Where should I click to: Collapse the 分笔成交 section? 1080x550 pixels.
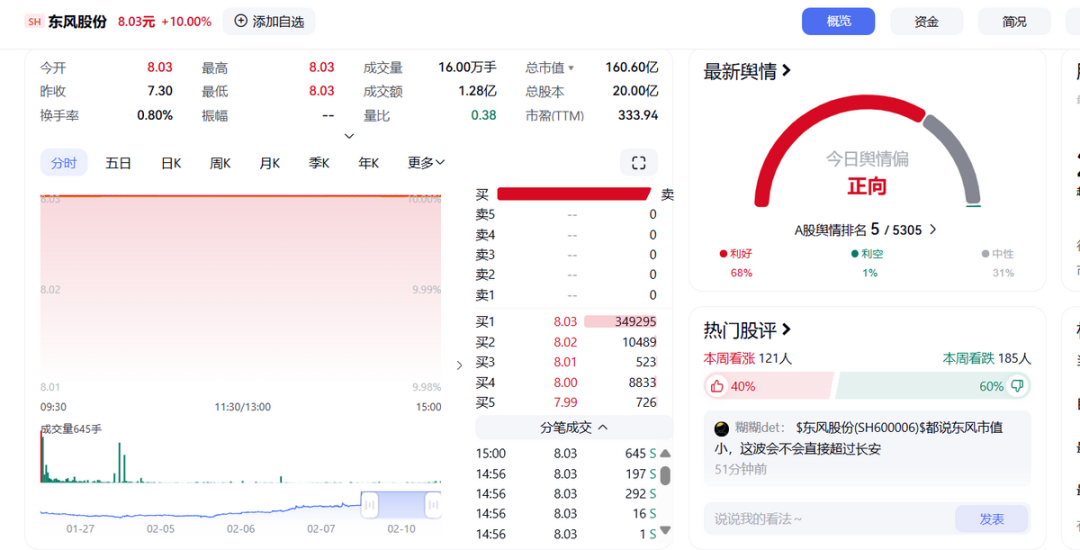point(574,427)
